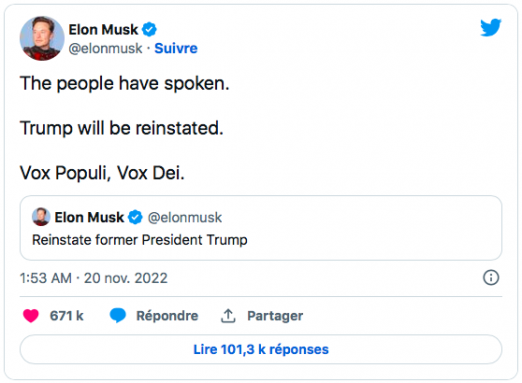522x383 pixels.
Task: Follow the account via Suivre link
Action: click(x=176, y=48)
